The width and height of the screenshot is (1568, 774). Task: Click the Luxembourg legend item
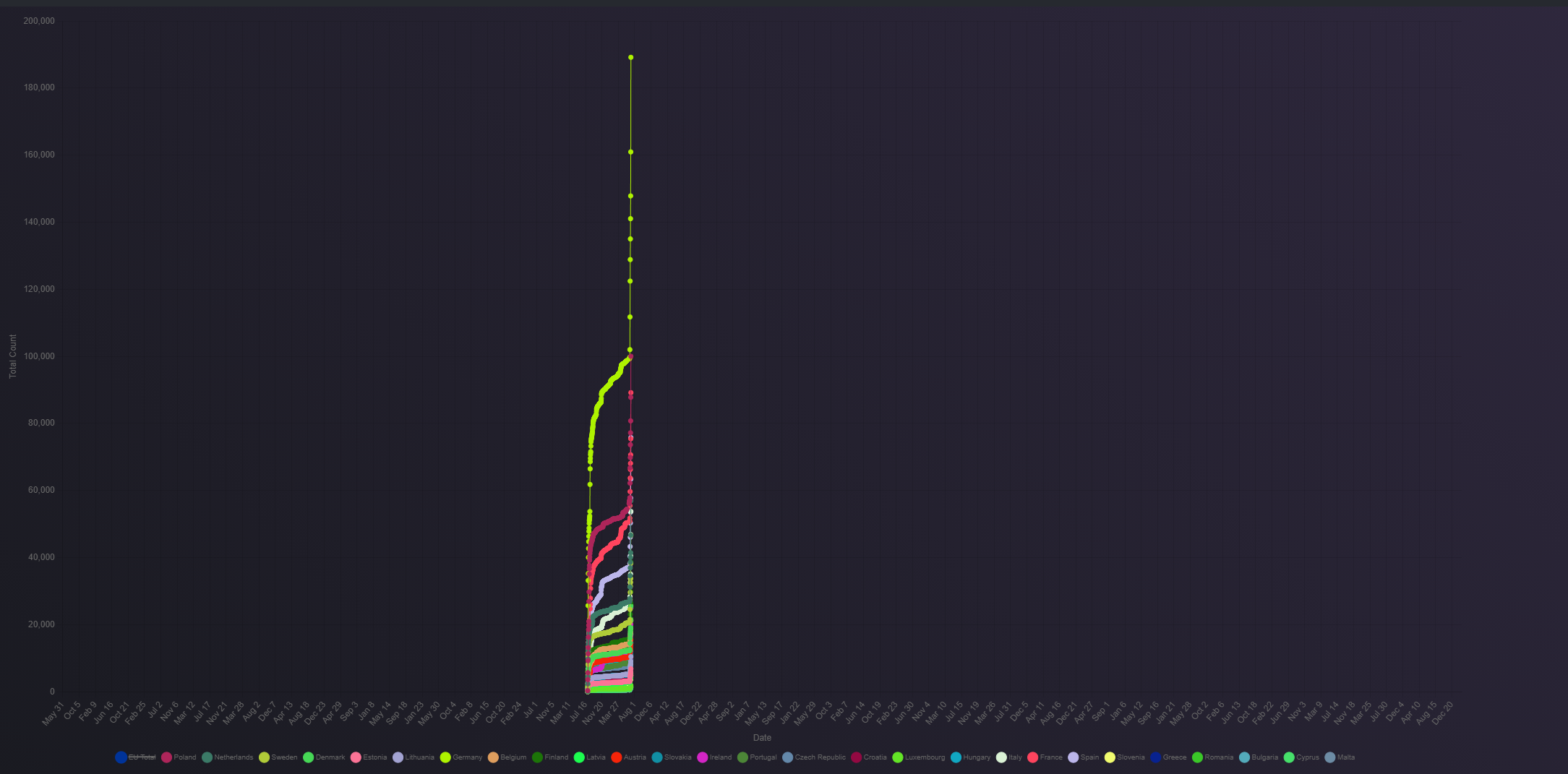click(x=919, y=757)
